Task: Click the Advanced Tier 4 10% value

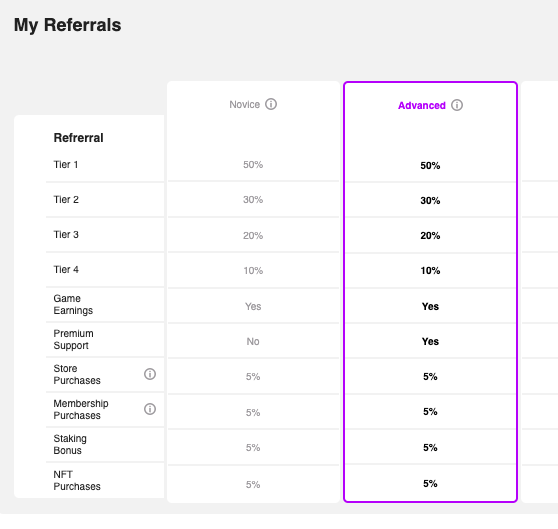Action: pos(430,271)
